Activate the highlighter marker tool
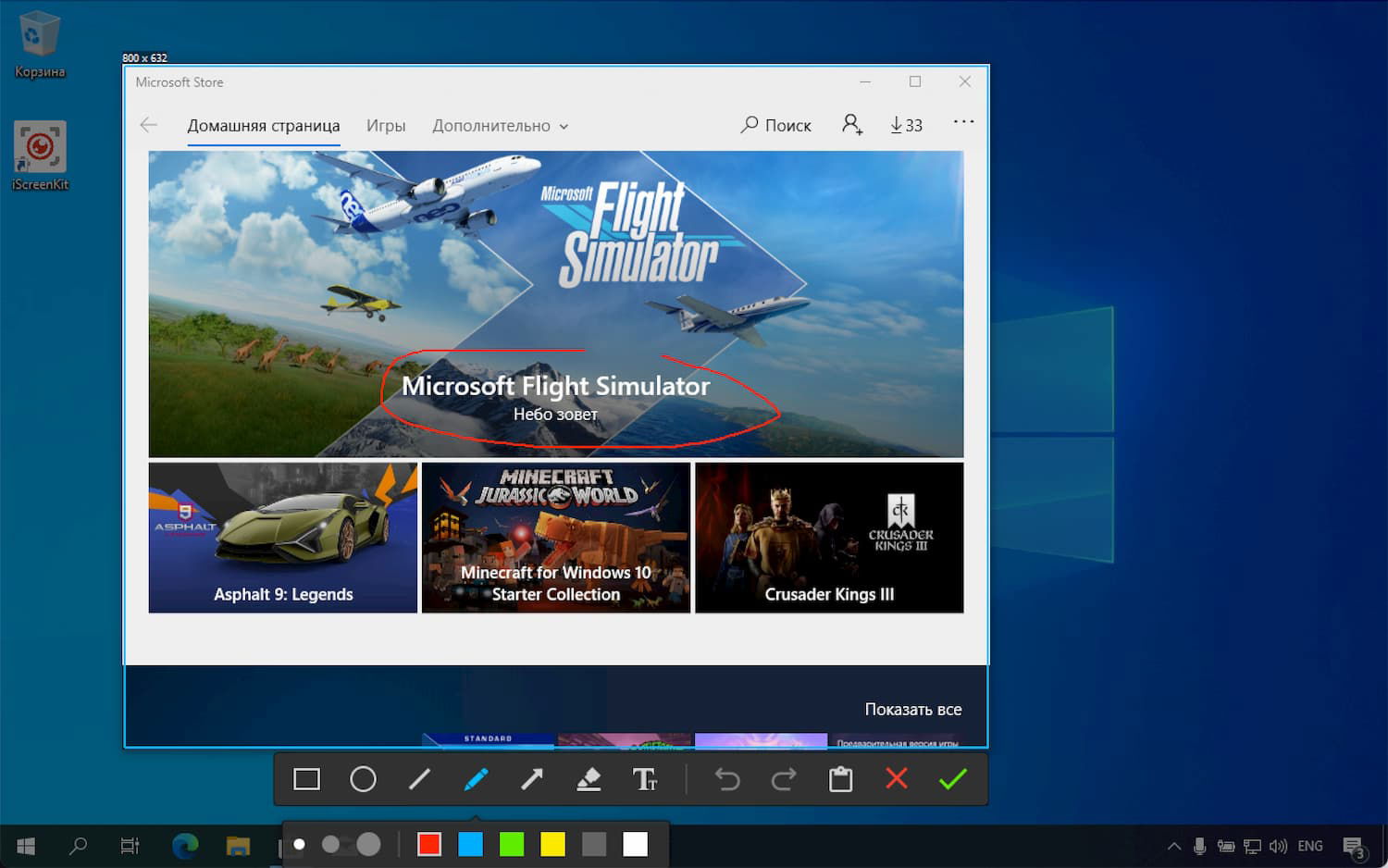This screenshot has width=1388, height=868. tap(589, 779)
